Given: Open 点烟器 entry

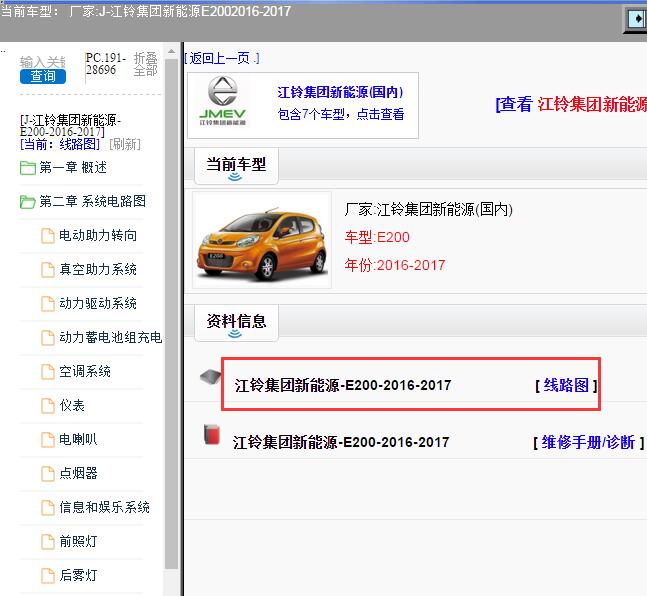Looking at the screenshot, I should tap(78, 473).
